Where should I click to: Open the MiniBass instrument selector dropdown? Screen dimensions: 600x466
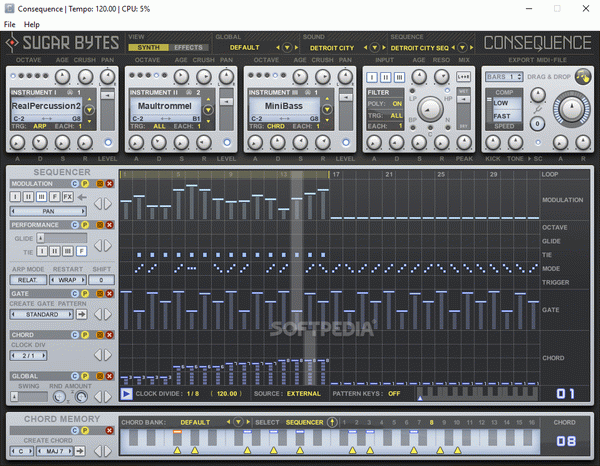[x=327, y=110]
